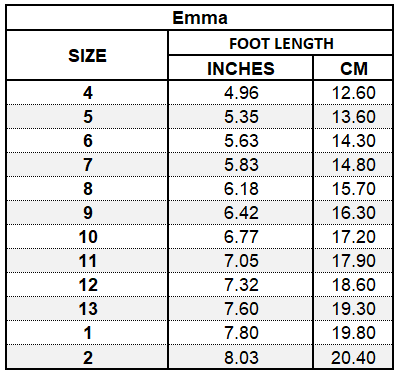The height and width of the screenshot is (374, 398).
Task: Select the 7.60 inches cell
Action: [241, 309]
